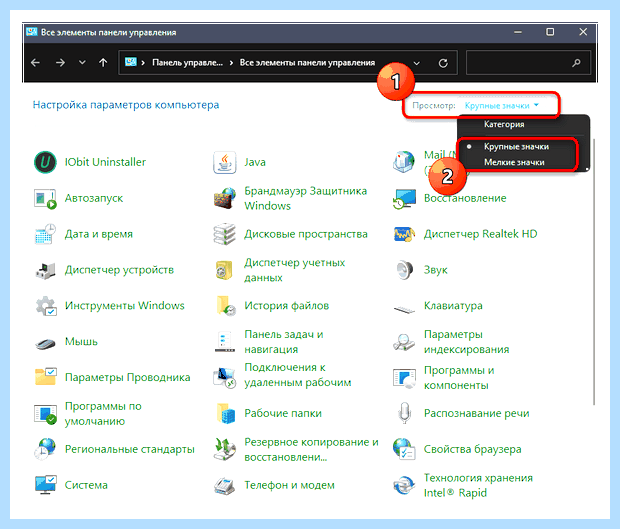Click the Дисковые пространства icon
Image resolution: width=620 pixels, height=529 pixels.
pos(225,234)
